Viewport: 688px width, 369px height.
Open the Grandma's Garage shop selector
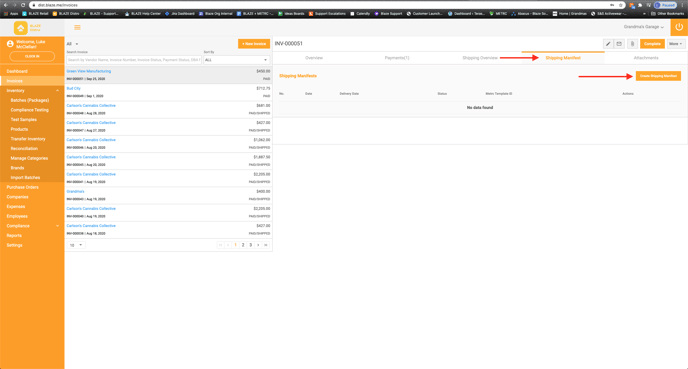(644, 27)
